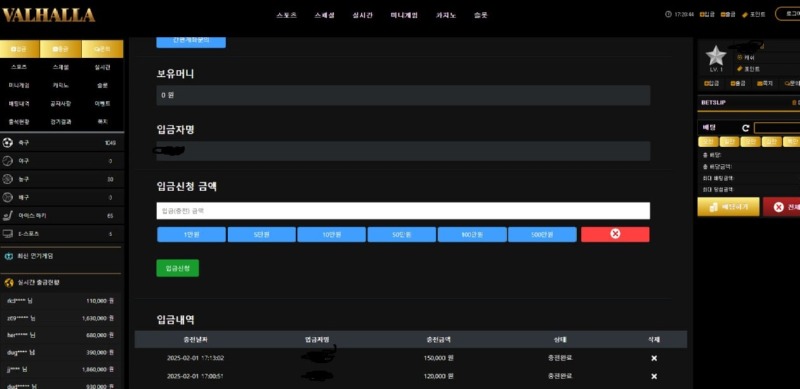This screenshot has height=389, width=800.
Task: Delete the 120,000 원 deposit record
Action: pos(654,376)
